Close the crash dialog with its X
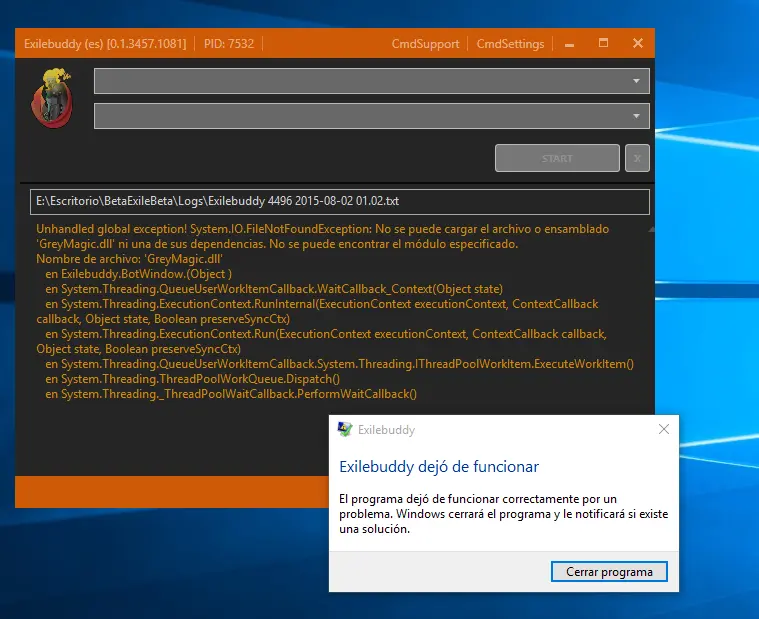 coord(664,429)
